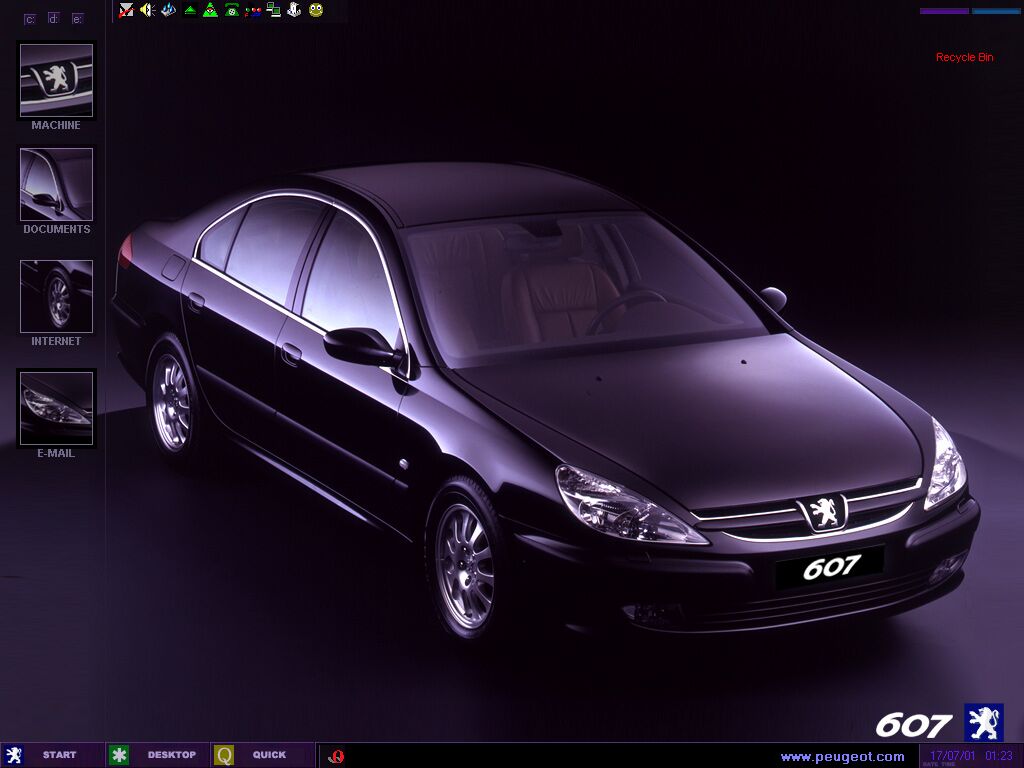Screen dimensions: 1024x768
Task: Open the e: drive shortcut
Action: tap(78, 19)
